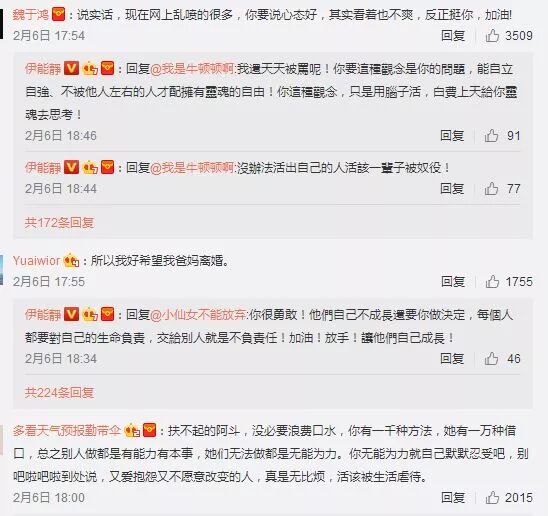The height and width of the screenshot is (516, 548).
Task: Open the @小仙女不能放弃 mention link
Action: (199, 315)
